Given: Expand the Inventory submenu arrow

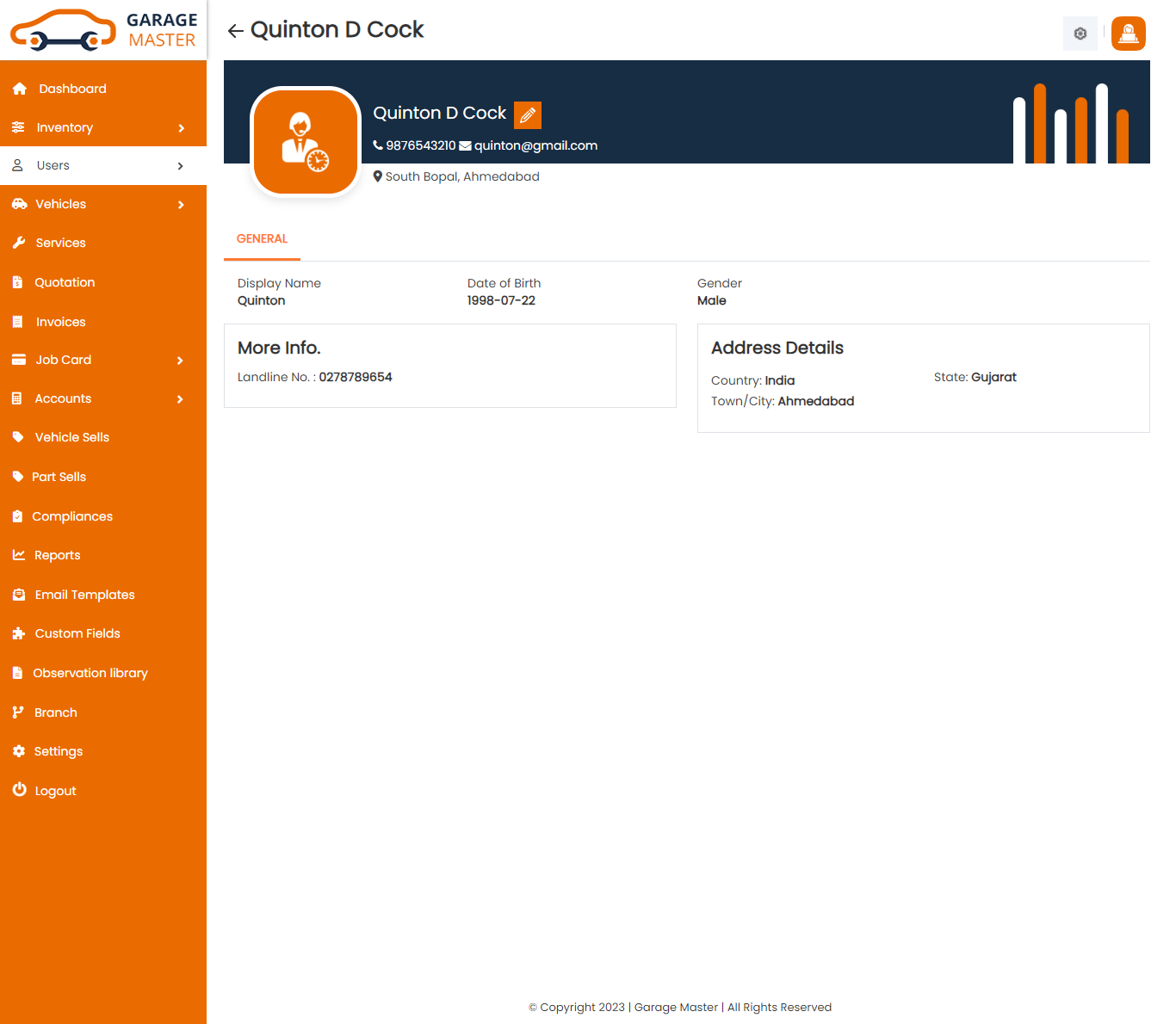Looking at the screenshot, I should [x=181, y=128].
